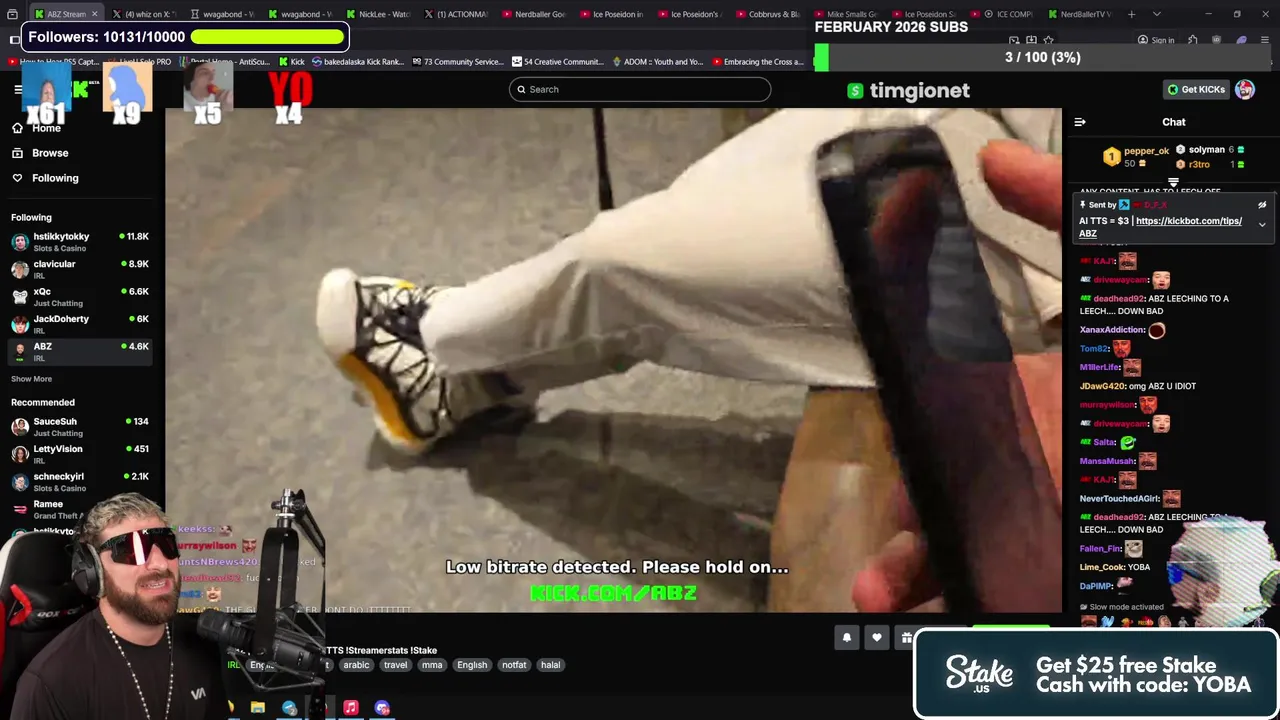Expand the pinned message chevron
1280x720 pixels.
tap(1262, 225)
